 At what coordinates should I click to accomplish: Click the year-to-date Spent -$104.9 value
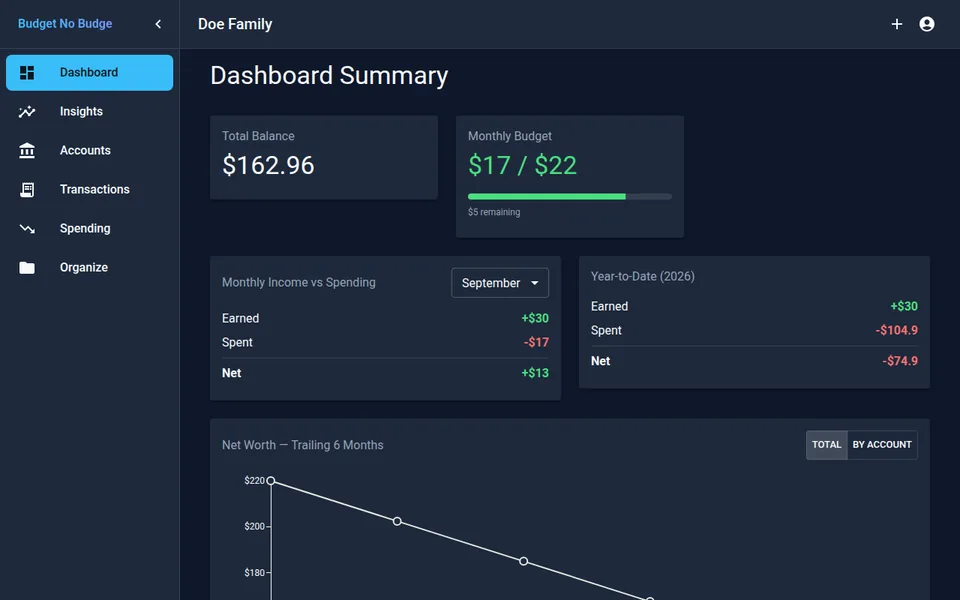pos(896,330)
